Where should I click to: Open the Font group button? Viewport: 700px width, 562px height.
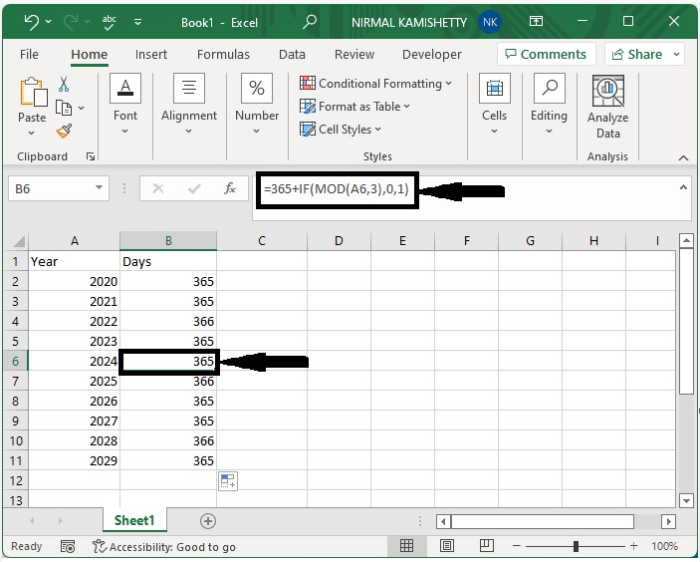[x=125, y=104]
